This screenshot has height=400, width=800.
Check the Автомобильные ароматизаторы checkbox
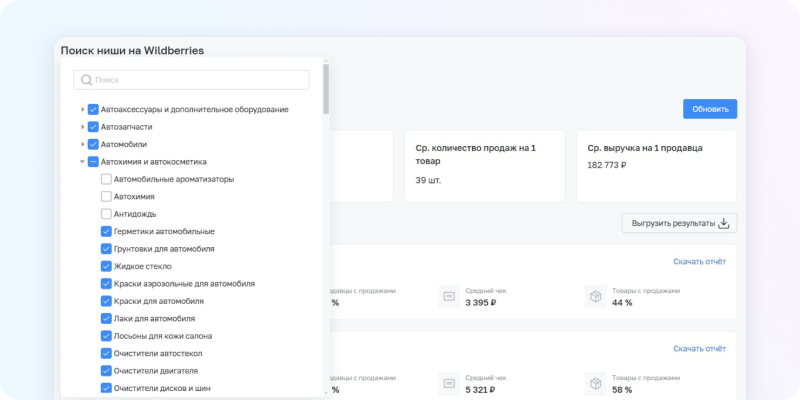click(x=106, y=179)
